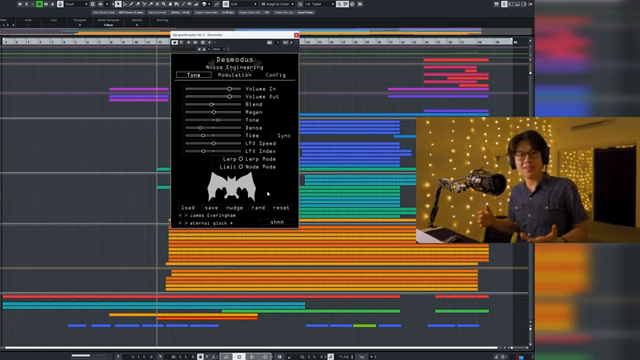The width and height of the screenshot is (640, 360).
Task: Select the Glue tool
Action: [151, 4]
